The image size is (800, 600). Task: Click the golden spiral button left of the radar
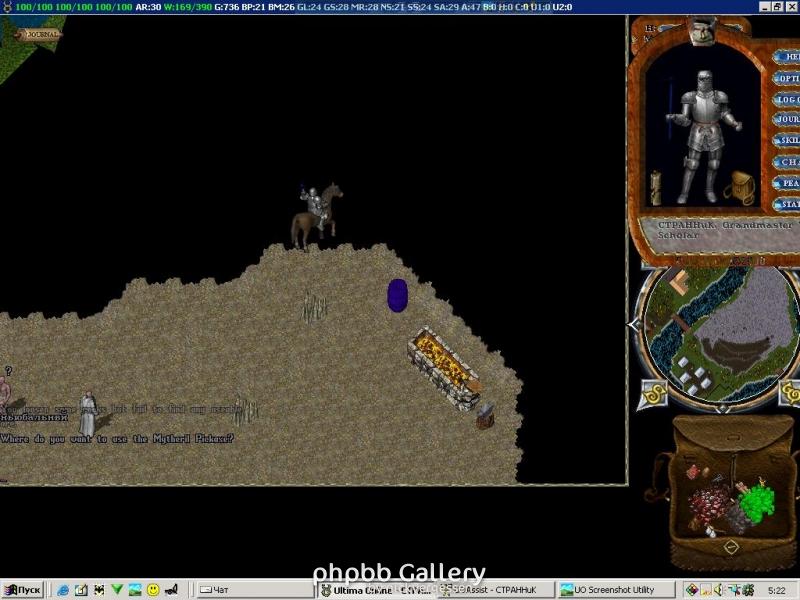[653, 394]
